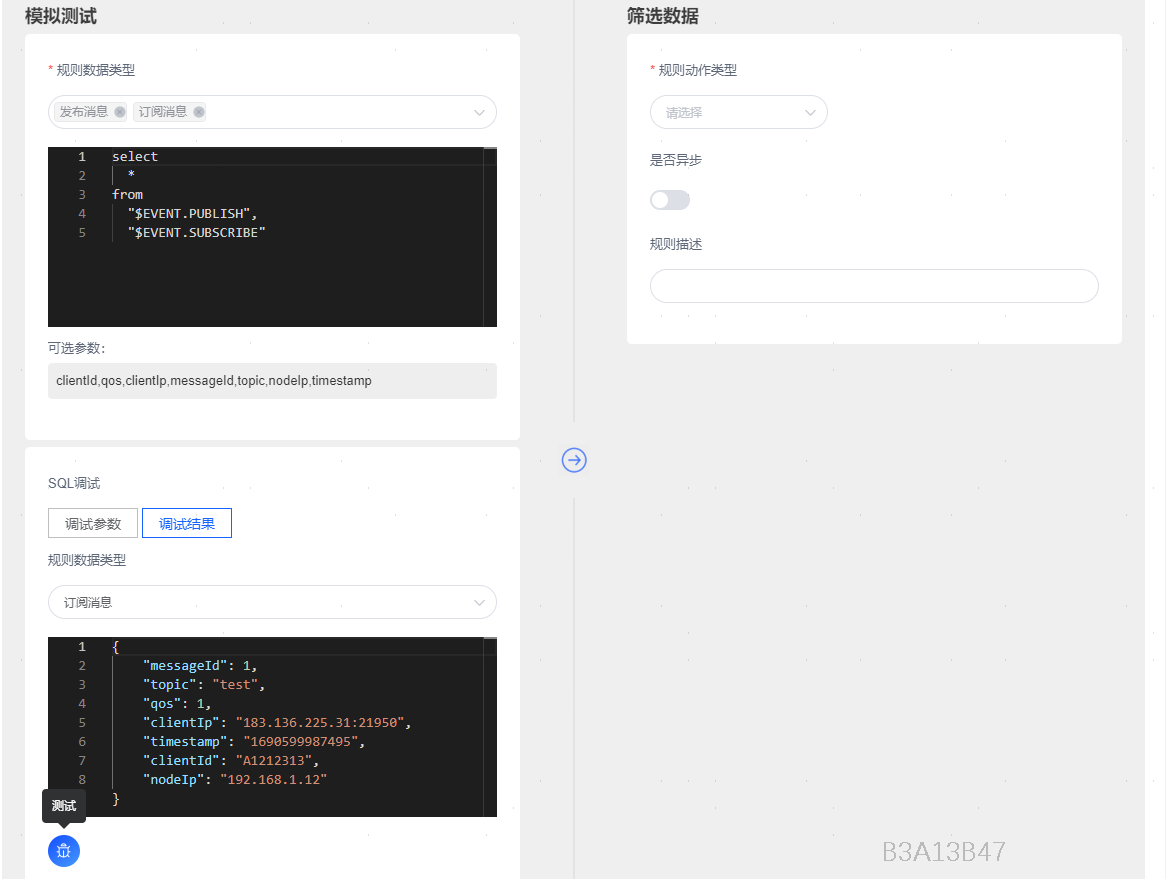Click the "nodeIp": "192.168.1.12" line
This screenshot has height=879, width=1166.
pos(234,779)
